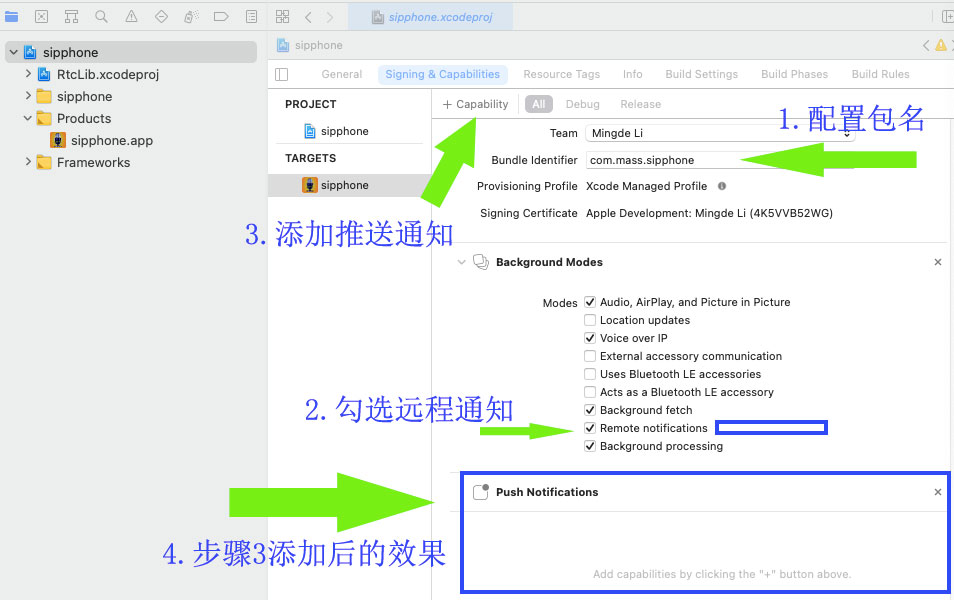Screen dimensions: 954x600
Task: Enable Location updates mode
Action: point(590,320)
